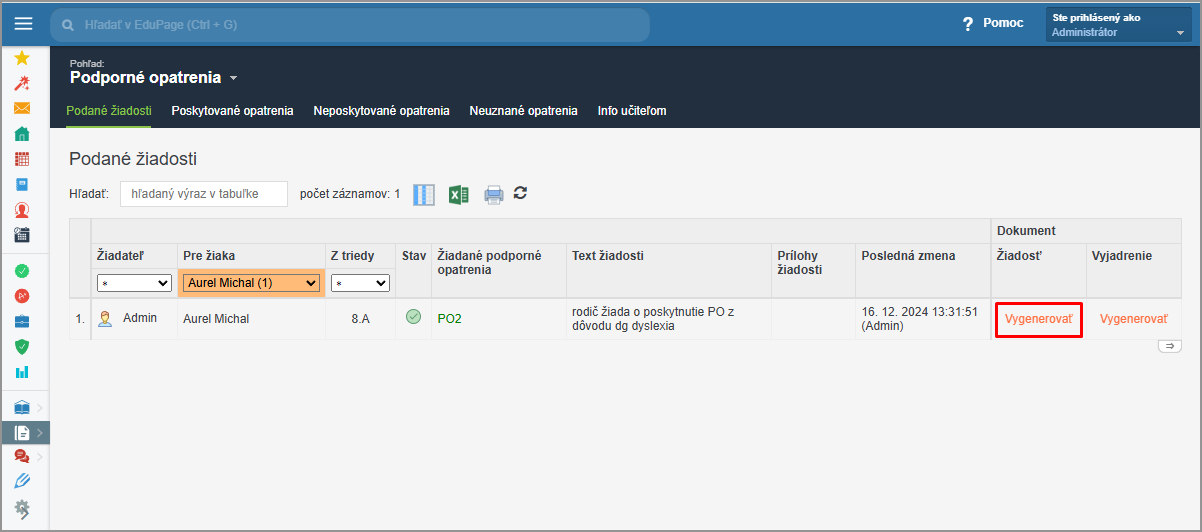Open the column settings table icon
The height and width of the screenshot is (532, 1202).
pos(424,194)
